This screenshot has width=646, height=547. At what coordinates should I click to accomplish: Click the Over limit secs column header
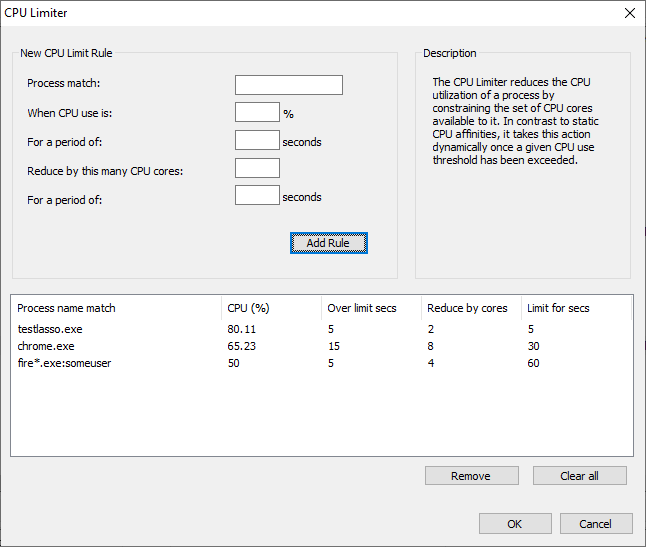pos(370,308)
